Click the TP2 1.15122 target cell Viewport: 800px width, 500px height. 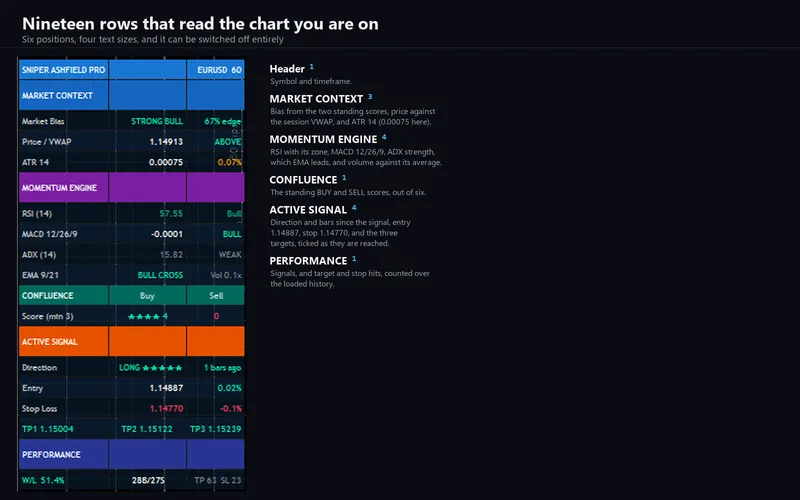(x=147, y=429)
